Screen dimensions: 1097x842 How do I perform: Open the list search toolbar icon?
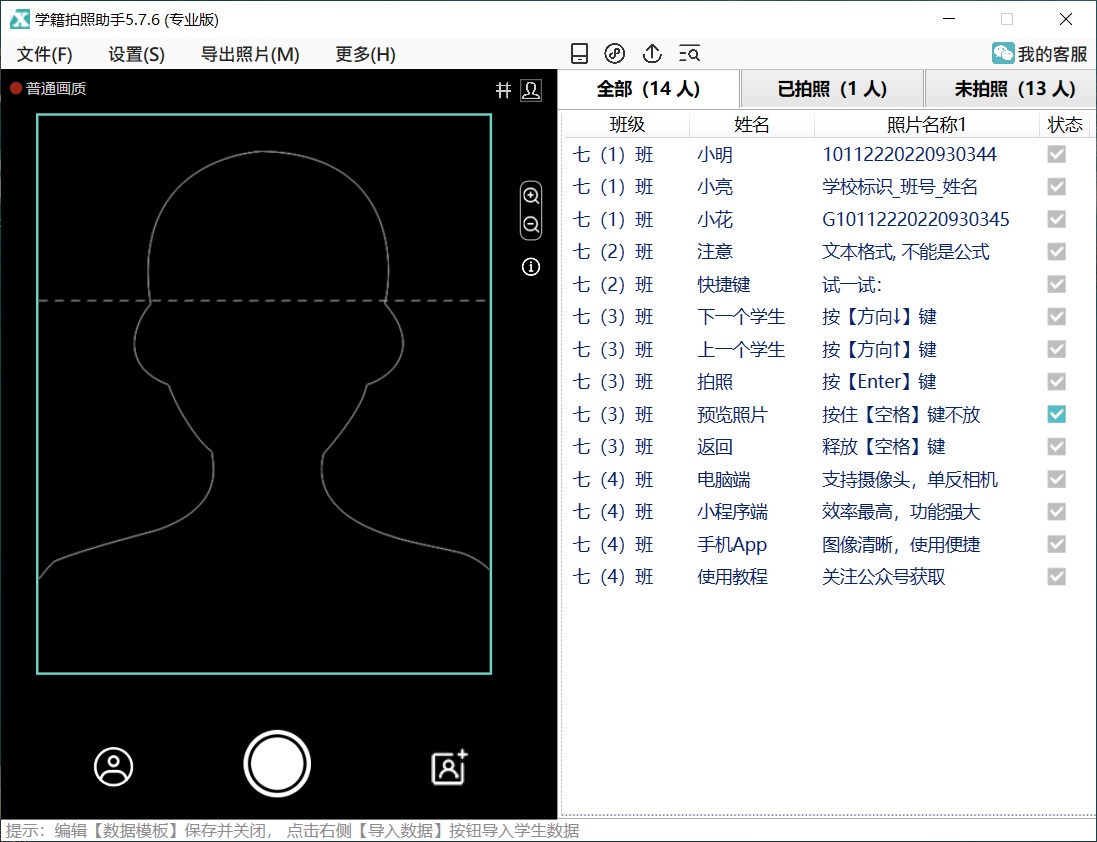pyautogui.click(x=689, y=54)
